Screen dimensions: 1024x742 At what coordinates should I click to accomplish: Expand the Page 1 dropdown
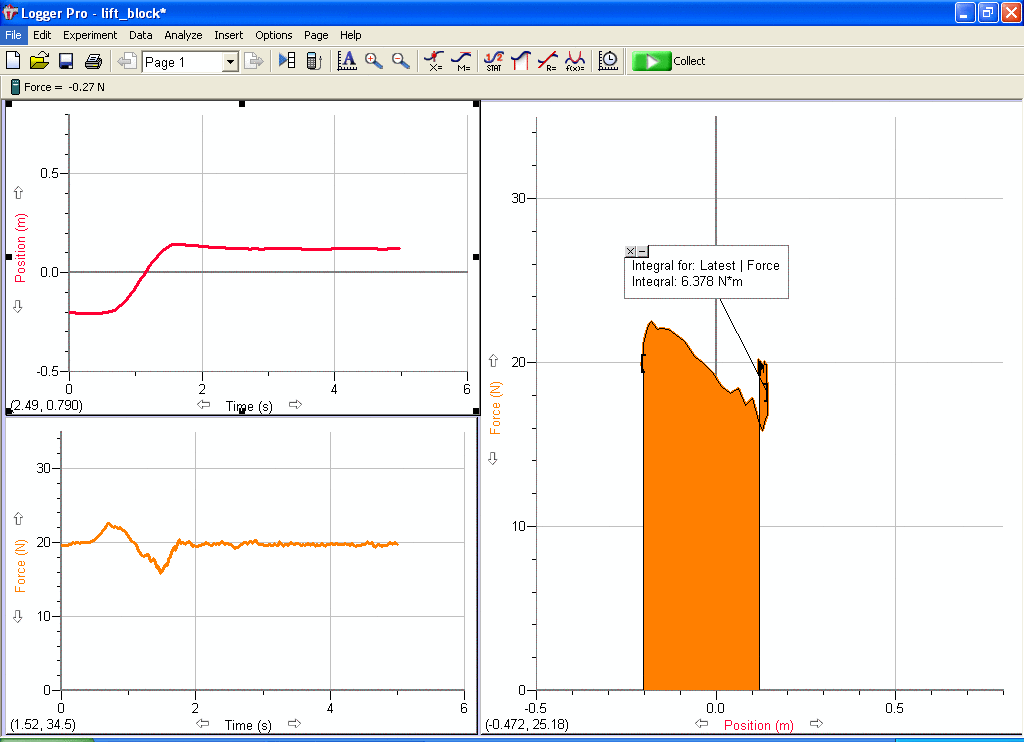(x=229, y=62)
